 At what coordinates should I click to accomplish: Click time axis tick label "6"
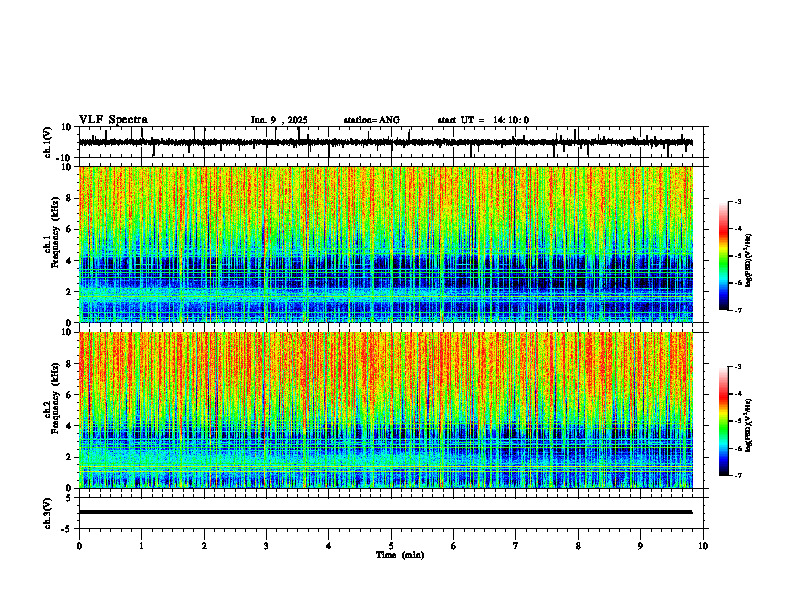pos(454,546)
